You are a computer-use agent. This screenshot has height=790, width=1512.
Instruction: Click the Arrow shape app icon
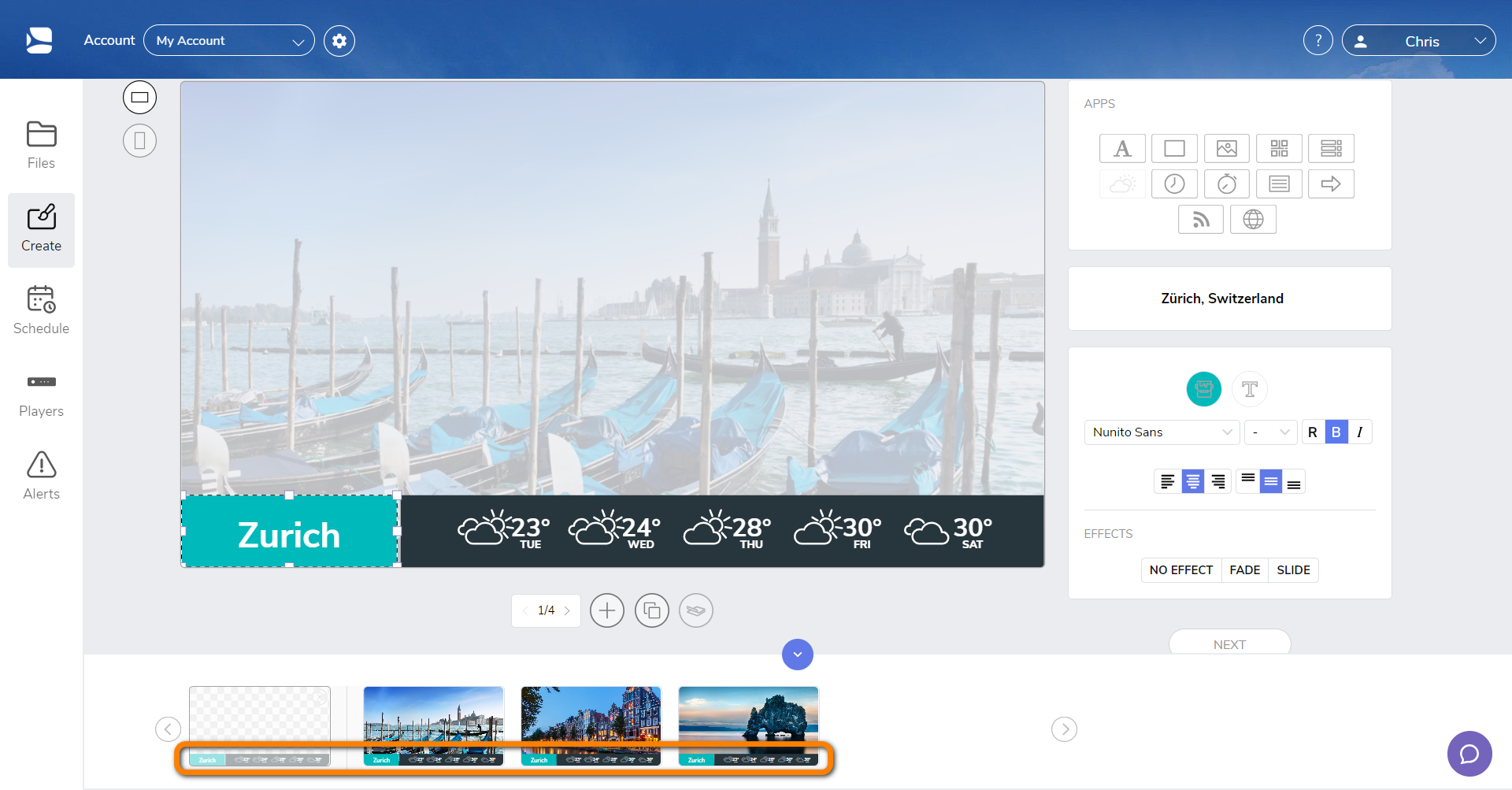pos(1331,184)
